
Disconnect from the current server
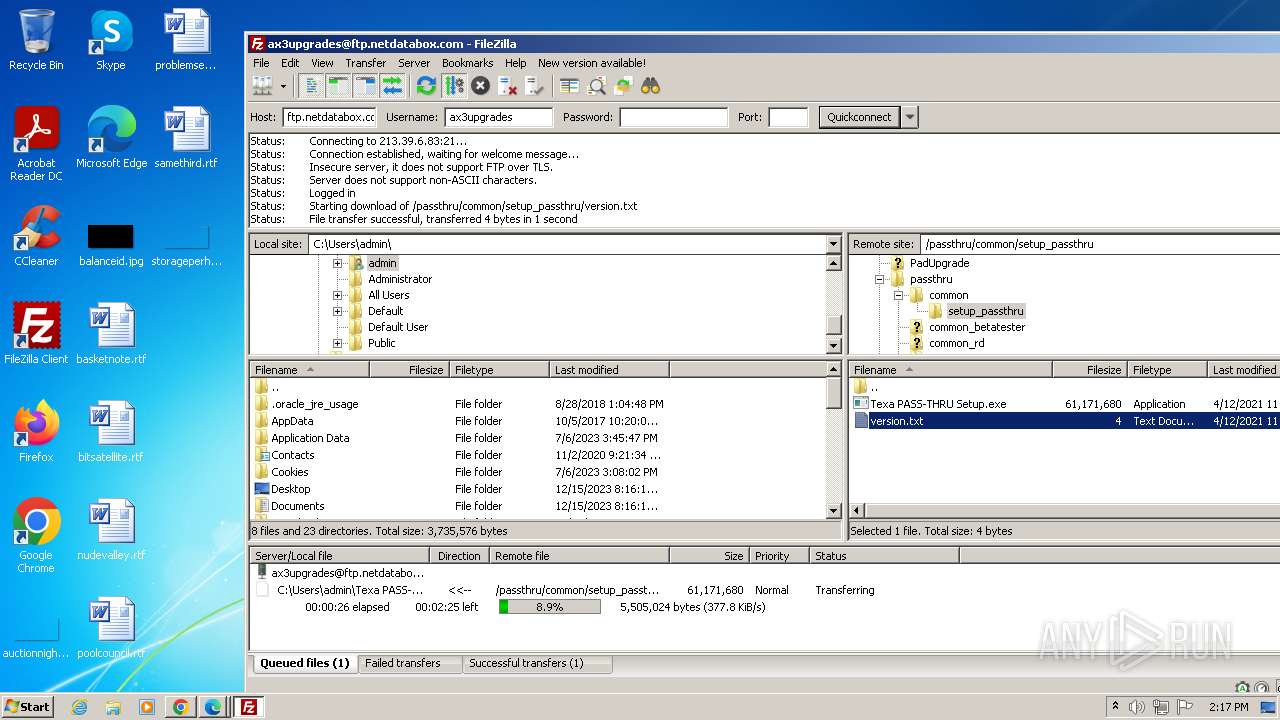pos(507,86)
